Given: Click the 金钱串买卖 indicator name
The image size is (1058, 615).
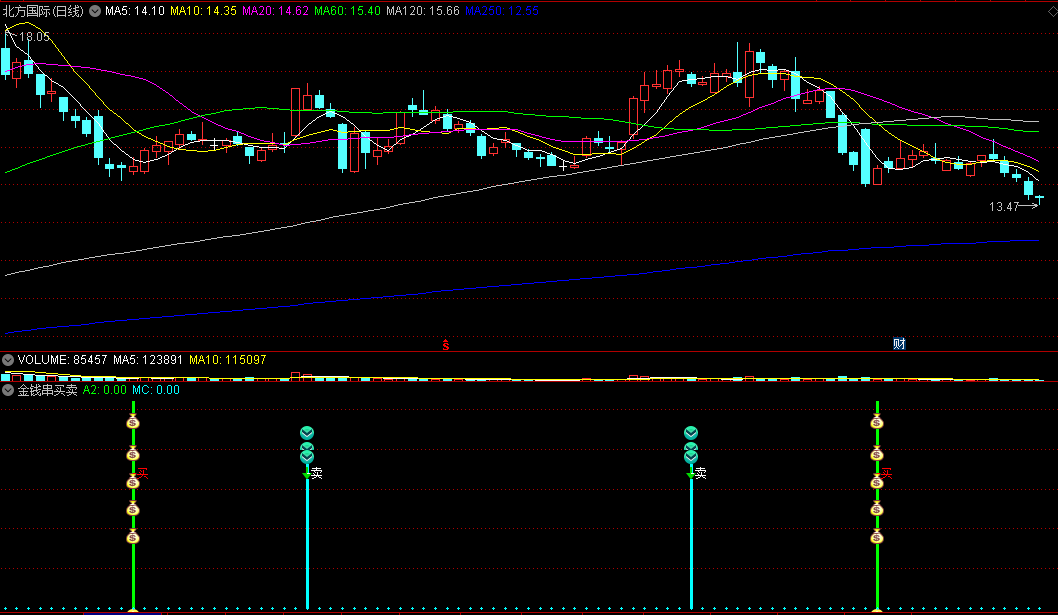Looking at the screenshot, I should (47, 390).
